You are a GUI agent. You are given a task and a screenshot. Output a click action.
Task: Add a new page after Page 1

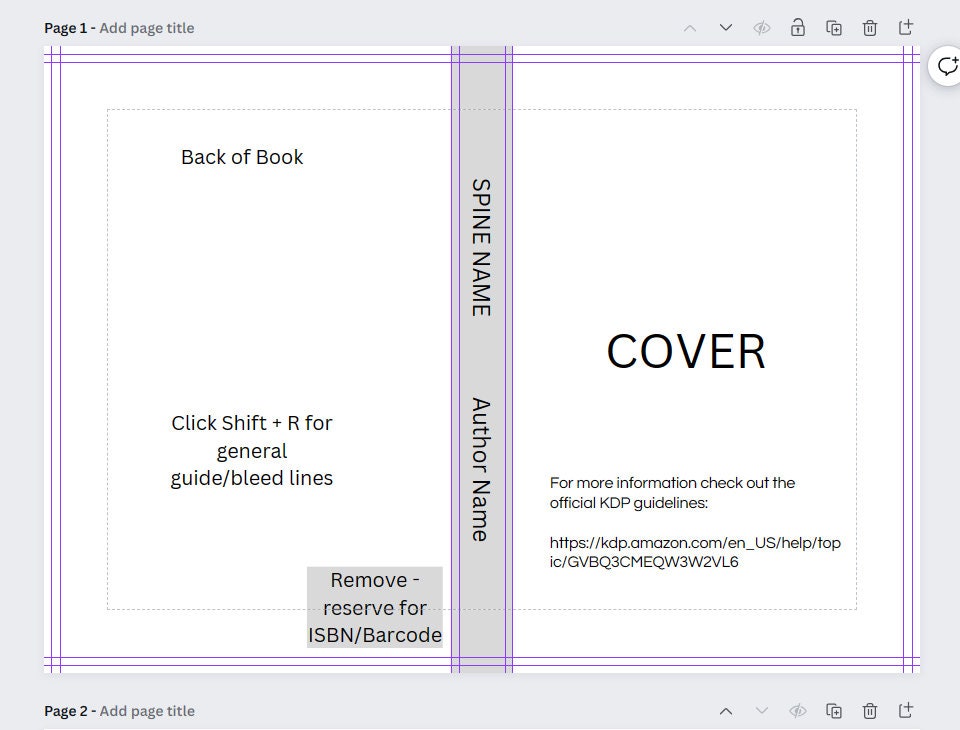pyautogui.click(x=905, y=27)
